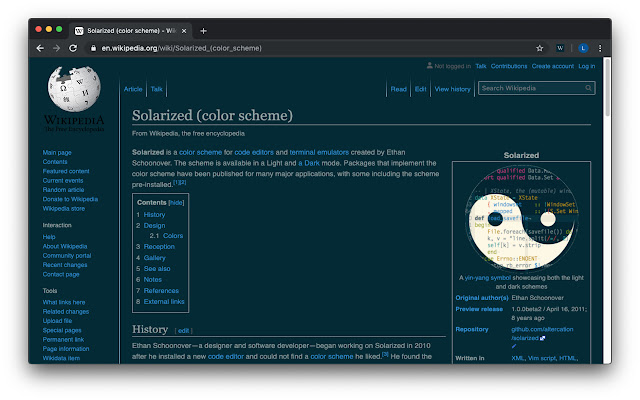
Task: Click the yin-yang Solarized image
Action: pos(522,218)
